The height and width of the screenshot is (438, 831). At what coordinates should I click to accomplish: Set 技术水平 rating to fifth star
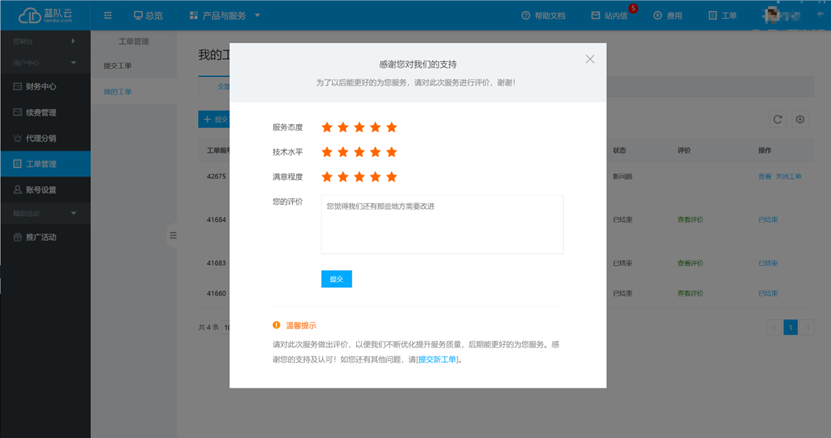(391, 152)
